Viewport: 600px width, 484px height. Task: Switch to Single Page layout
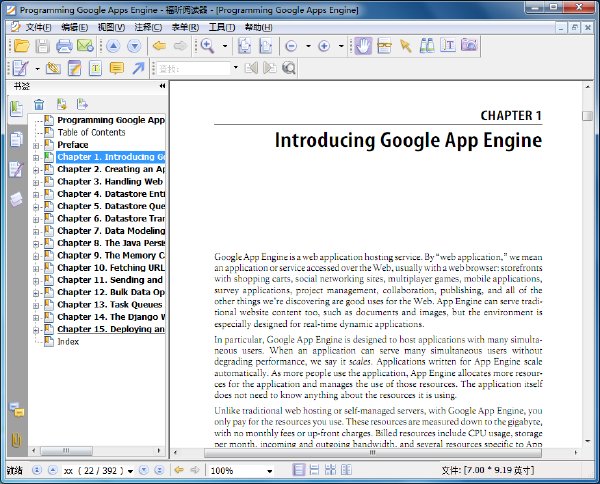click(x=298, y=470)
